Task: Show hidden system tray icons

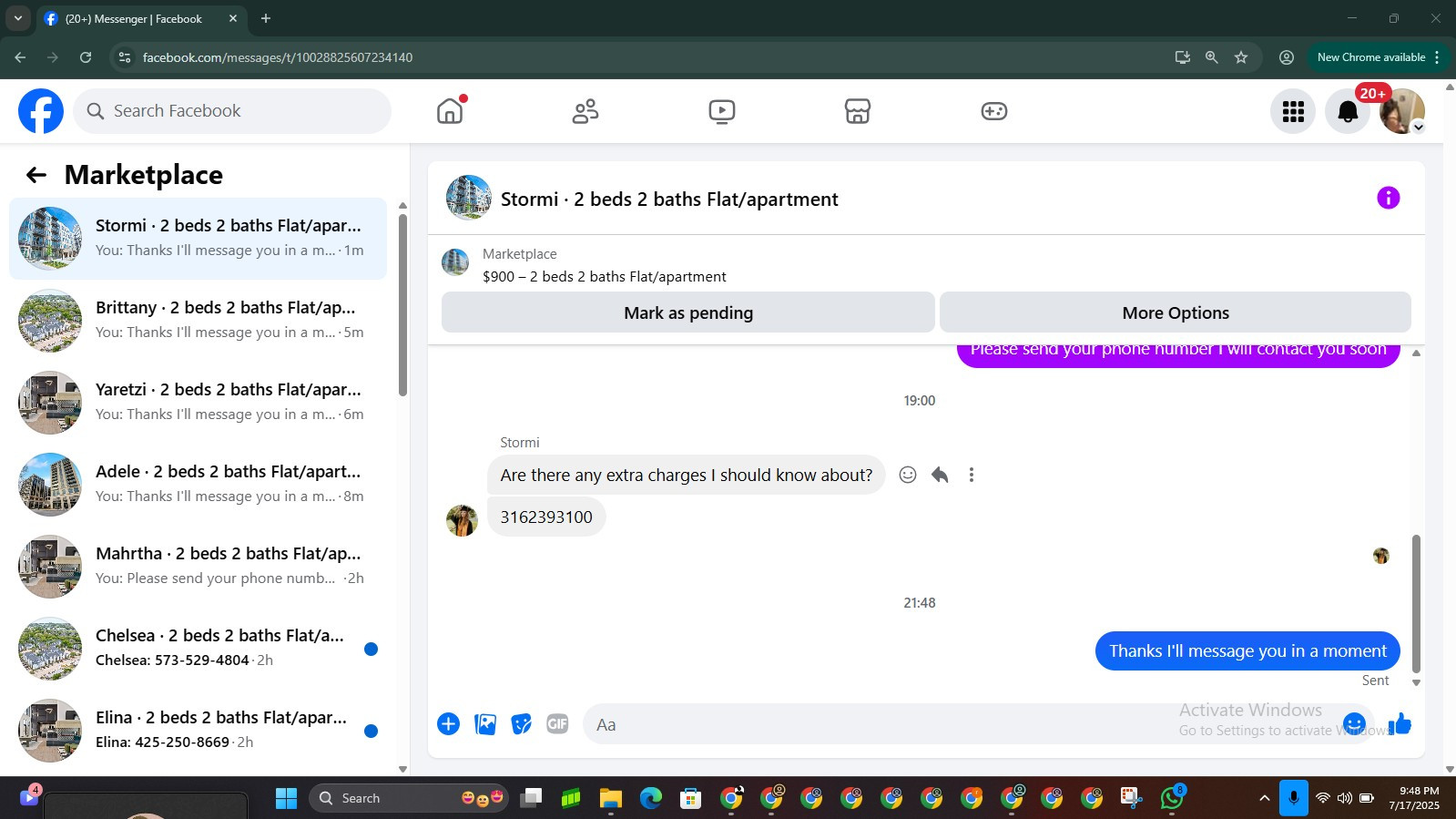Action: tap(1264, 798)
